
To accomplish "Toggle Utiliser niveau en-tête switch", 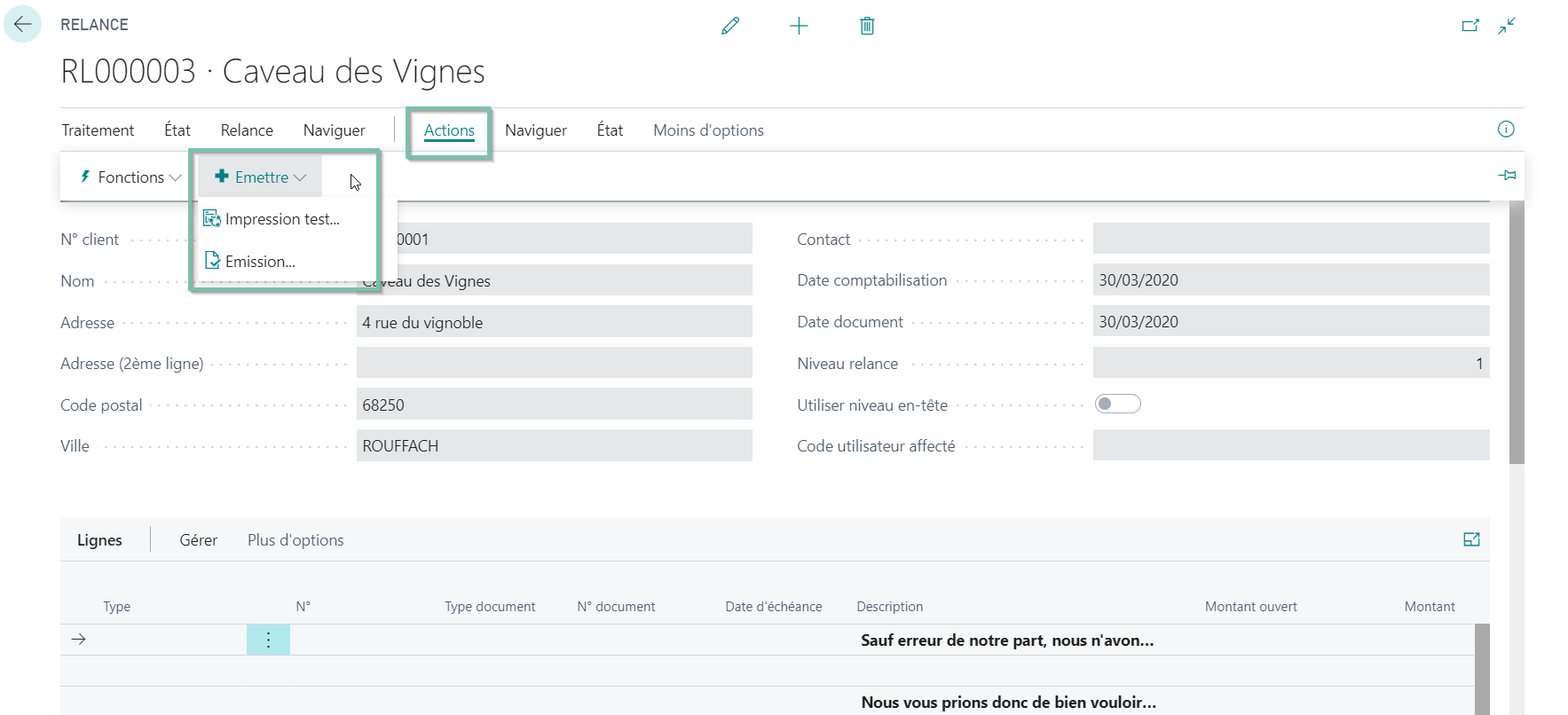I will pyautogui.click(x=1117, y=405).
